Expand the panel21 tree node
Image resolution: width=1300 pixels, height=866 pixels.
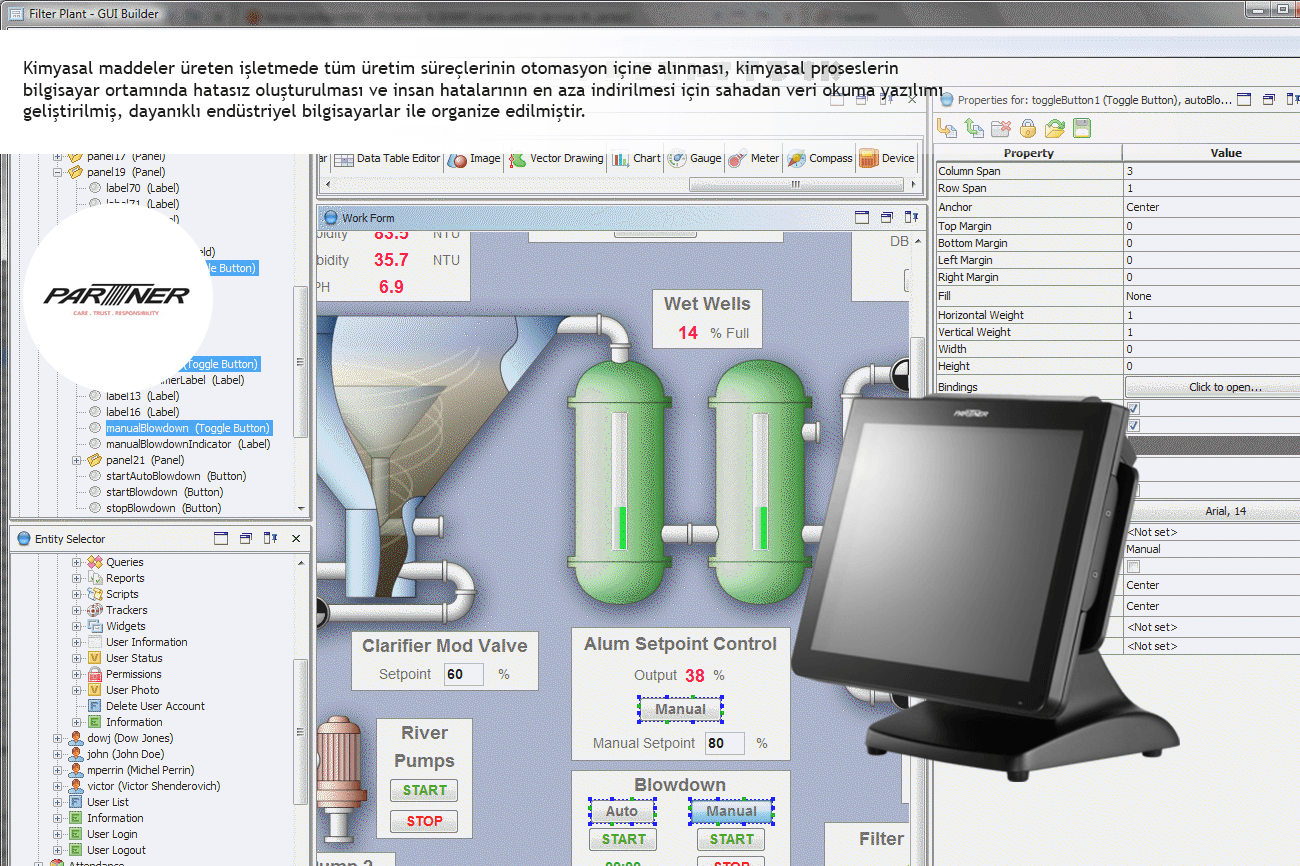[x=77, y=460]
